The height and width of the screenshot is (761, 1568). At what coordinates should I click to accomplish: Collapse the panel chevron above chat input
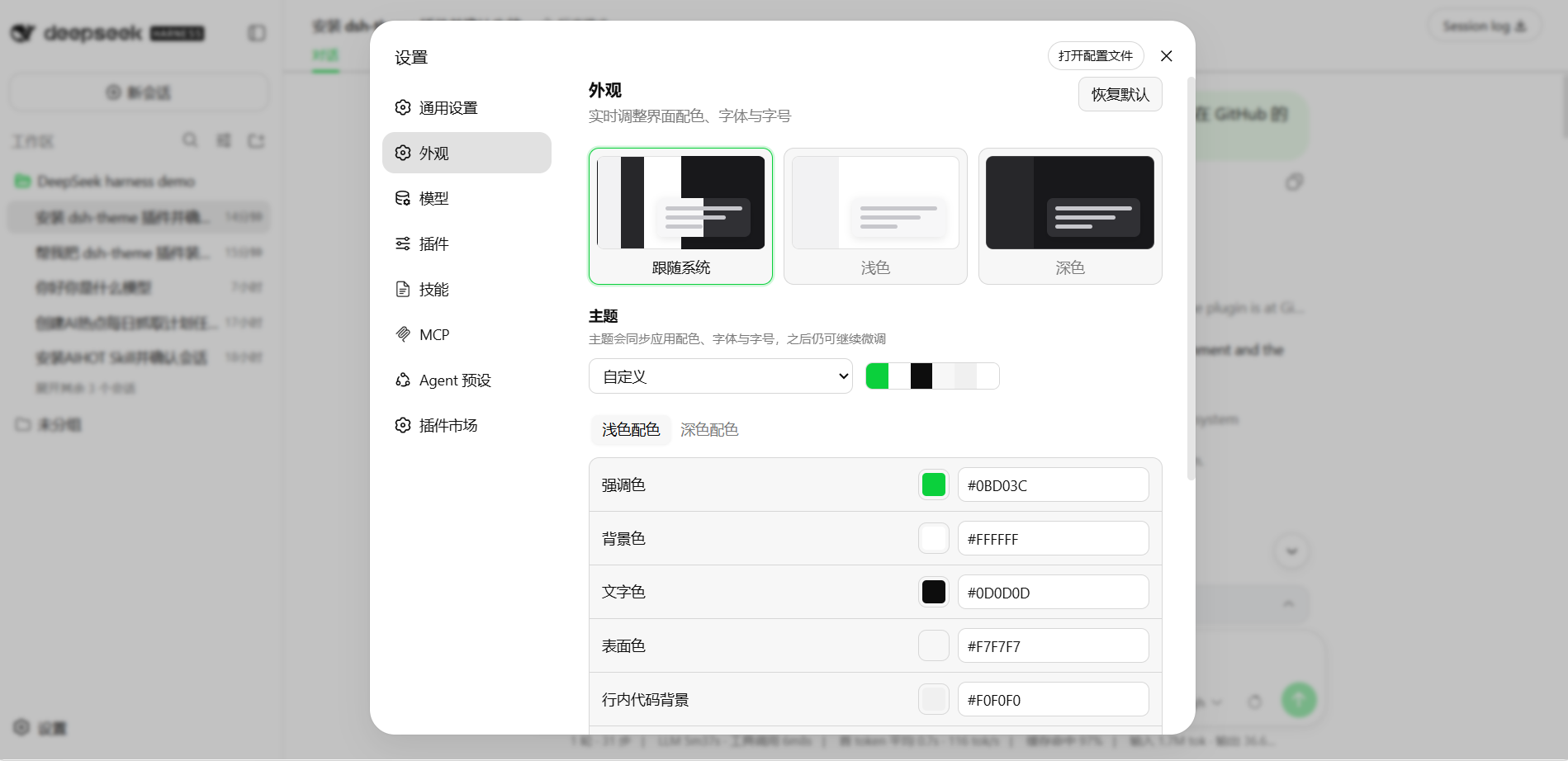[1288, 604]
